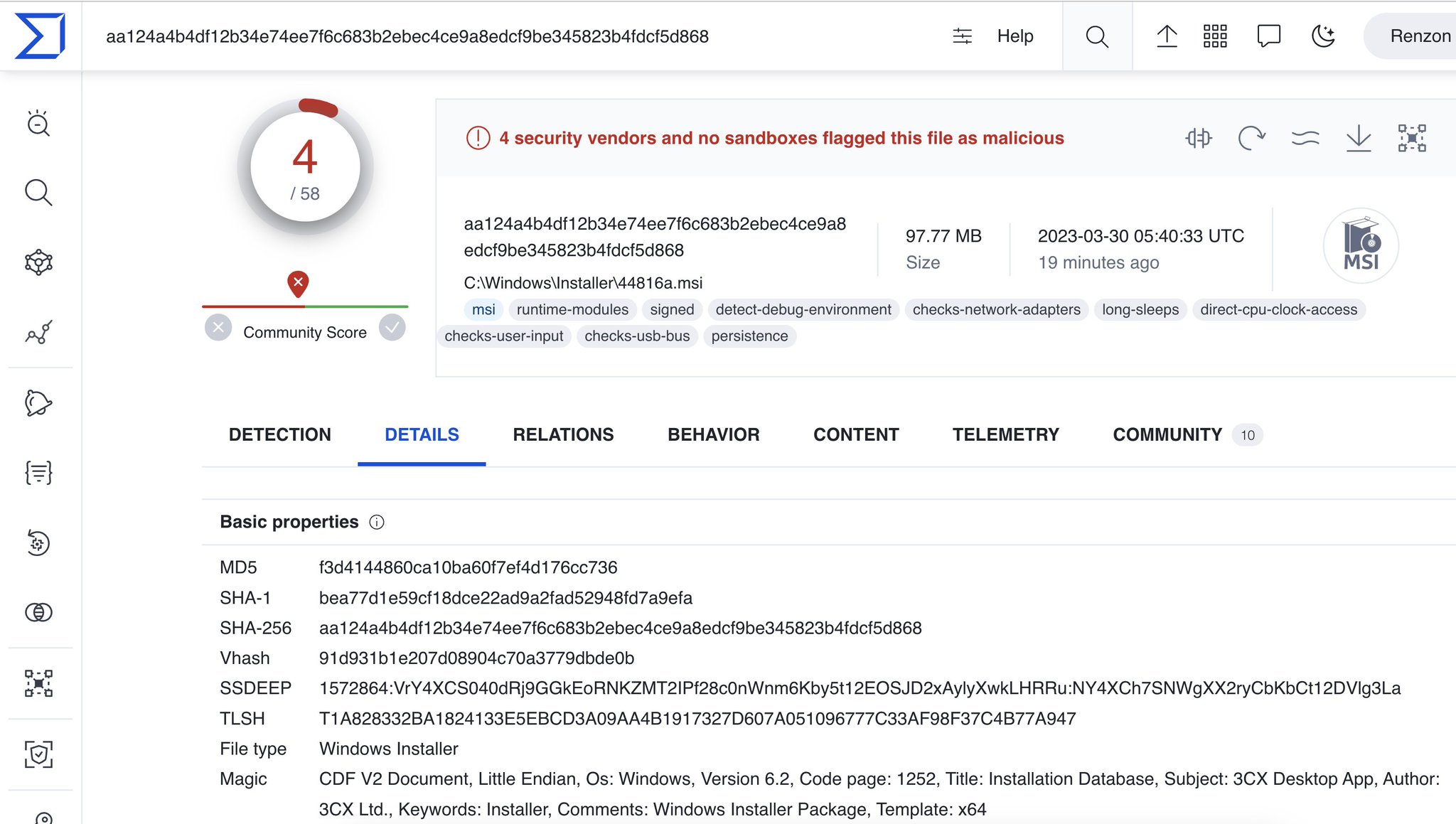The image size is (1456, 824).
Task: Click the MD5 value f3d4144860ca10ba60f7ef4d176cc736
Action: (x=468, y=567)
